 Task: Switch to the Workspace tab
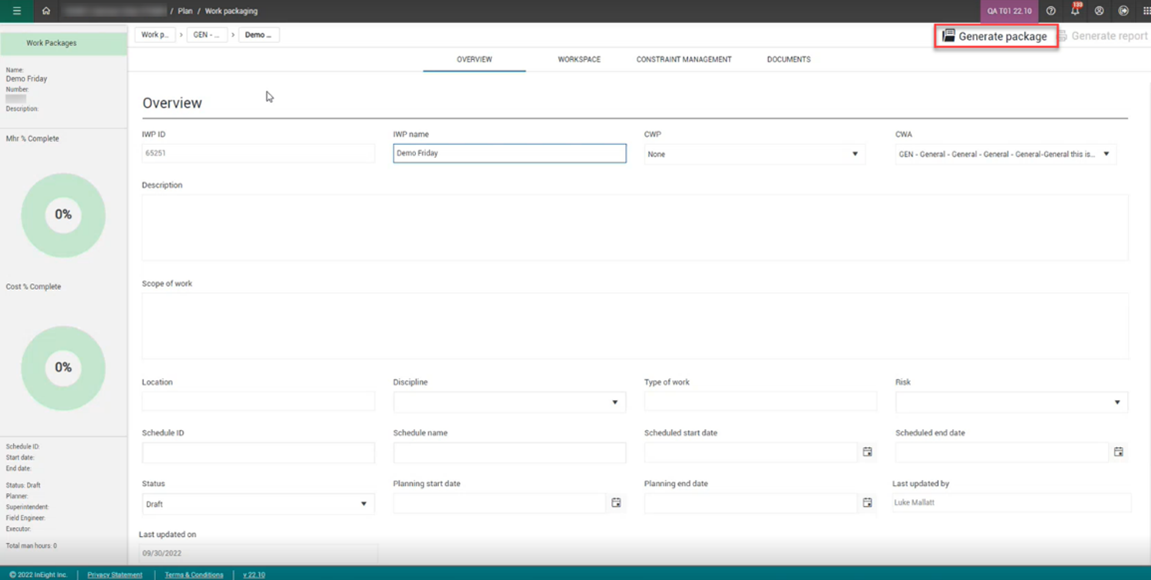point(579,60)
